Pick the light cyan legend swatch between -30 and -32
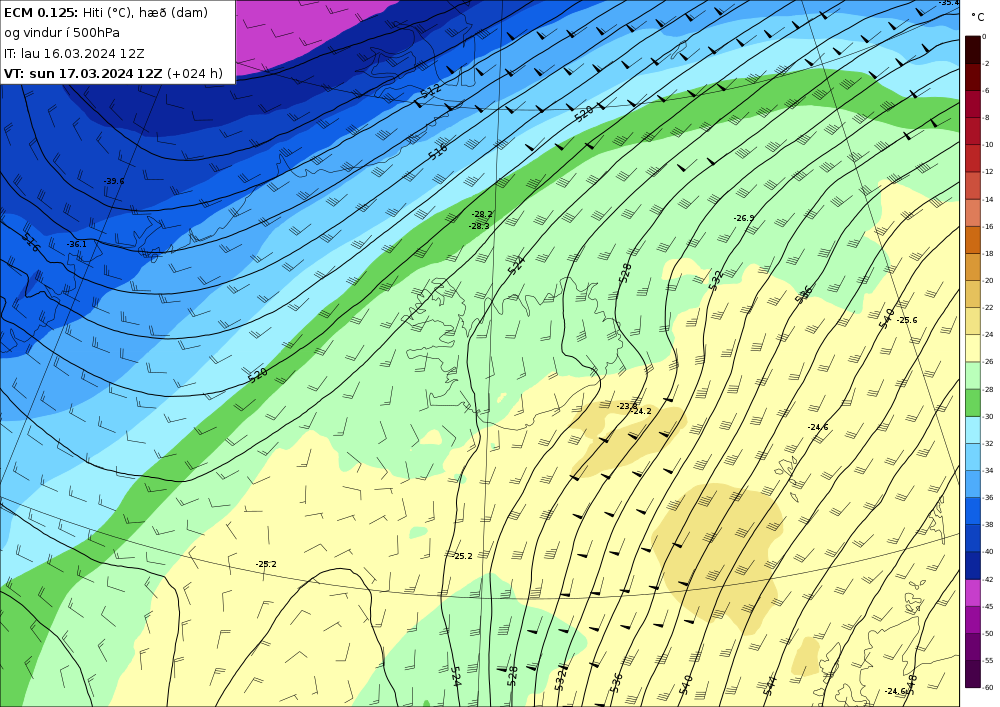The height and width of the screenshot is (707, 1000). (x=973, y=430)
